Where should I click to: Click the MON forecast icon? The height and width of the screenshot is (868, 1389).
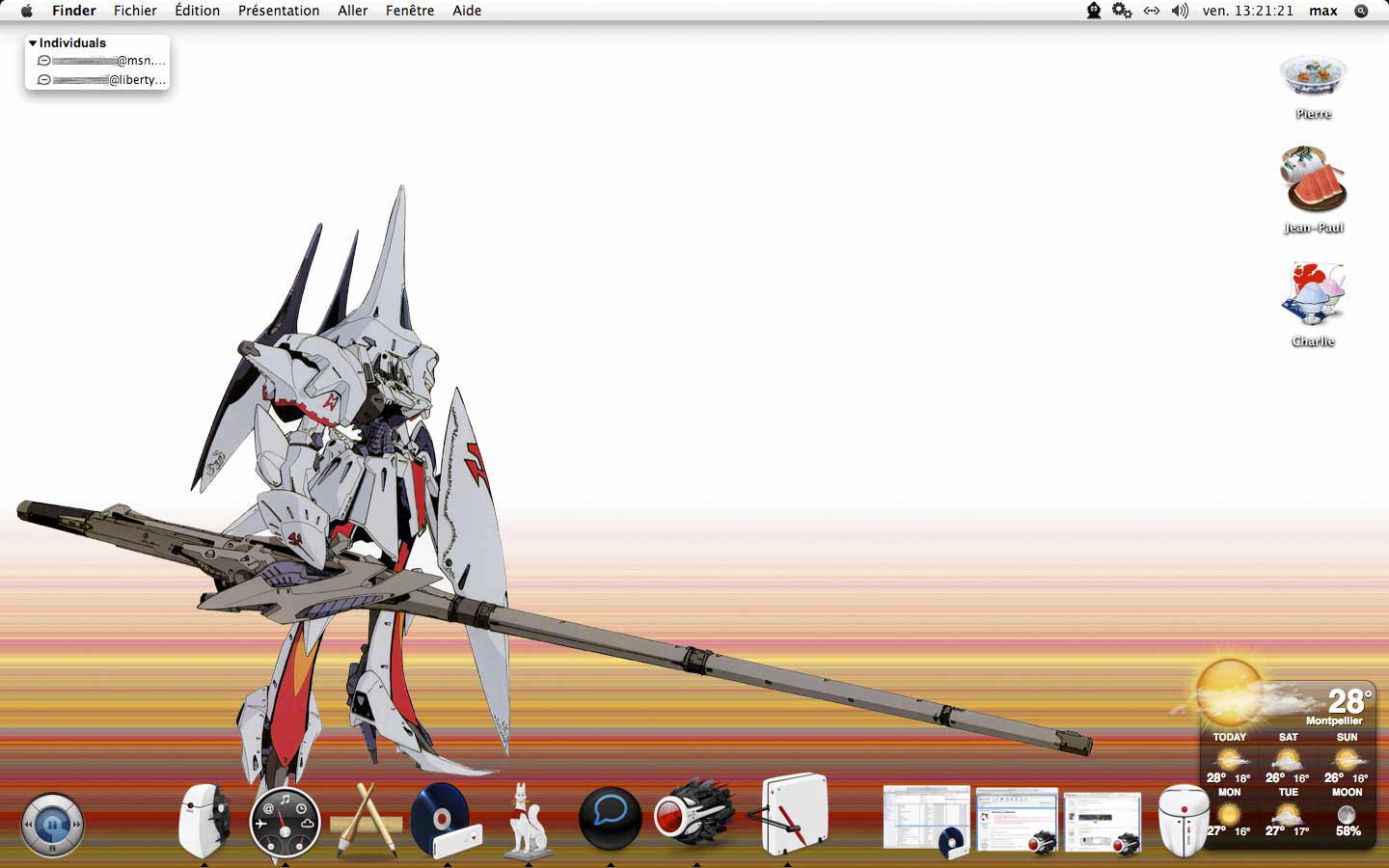tap(1229, 814)
